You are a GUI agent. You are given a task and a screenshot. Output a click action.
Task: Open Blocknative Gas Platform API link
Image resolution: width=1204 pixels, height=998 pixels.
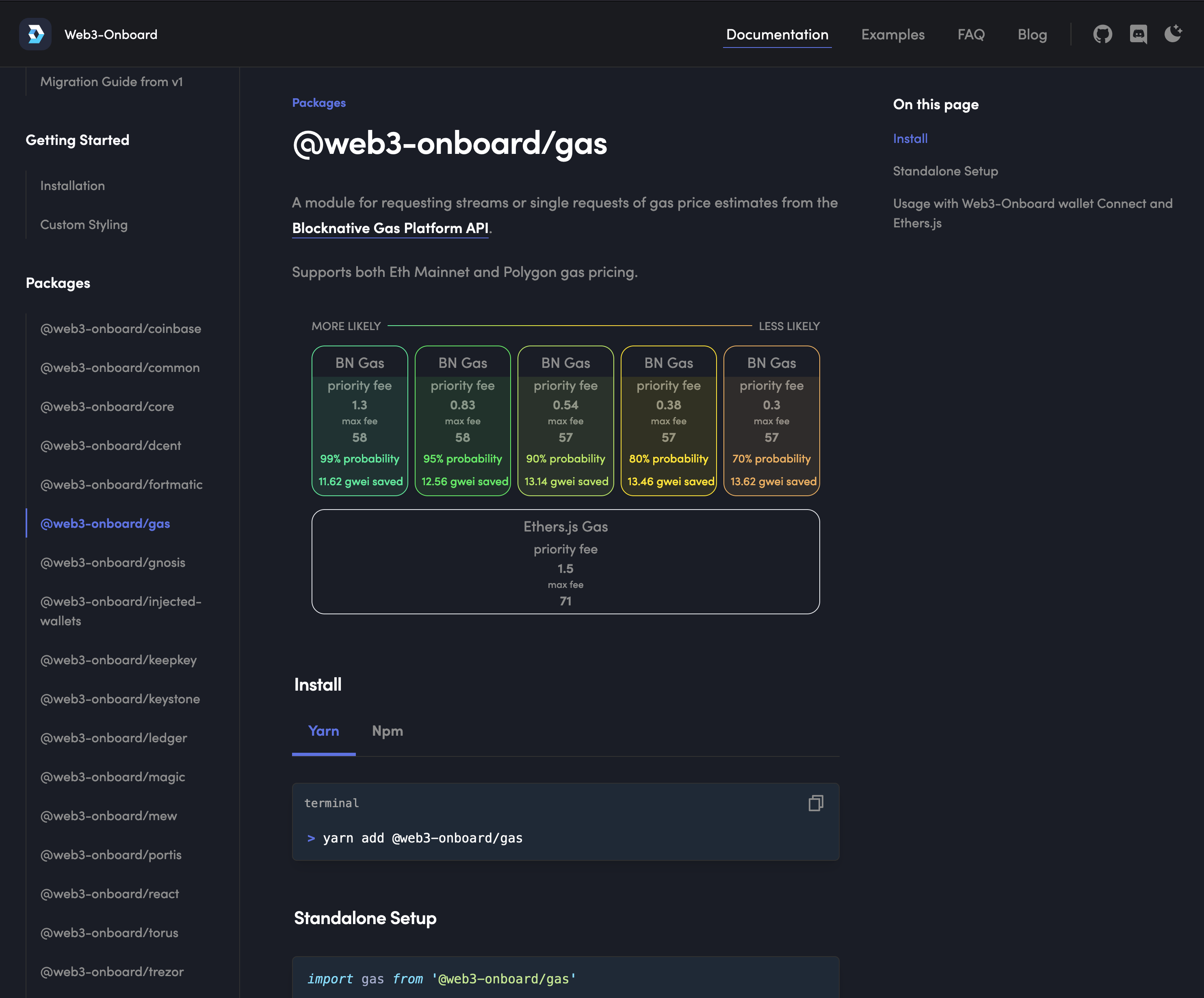(x=390, y=228)
